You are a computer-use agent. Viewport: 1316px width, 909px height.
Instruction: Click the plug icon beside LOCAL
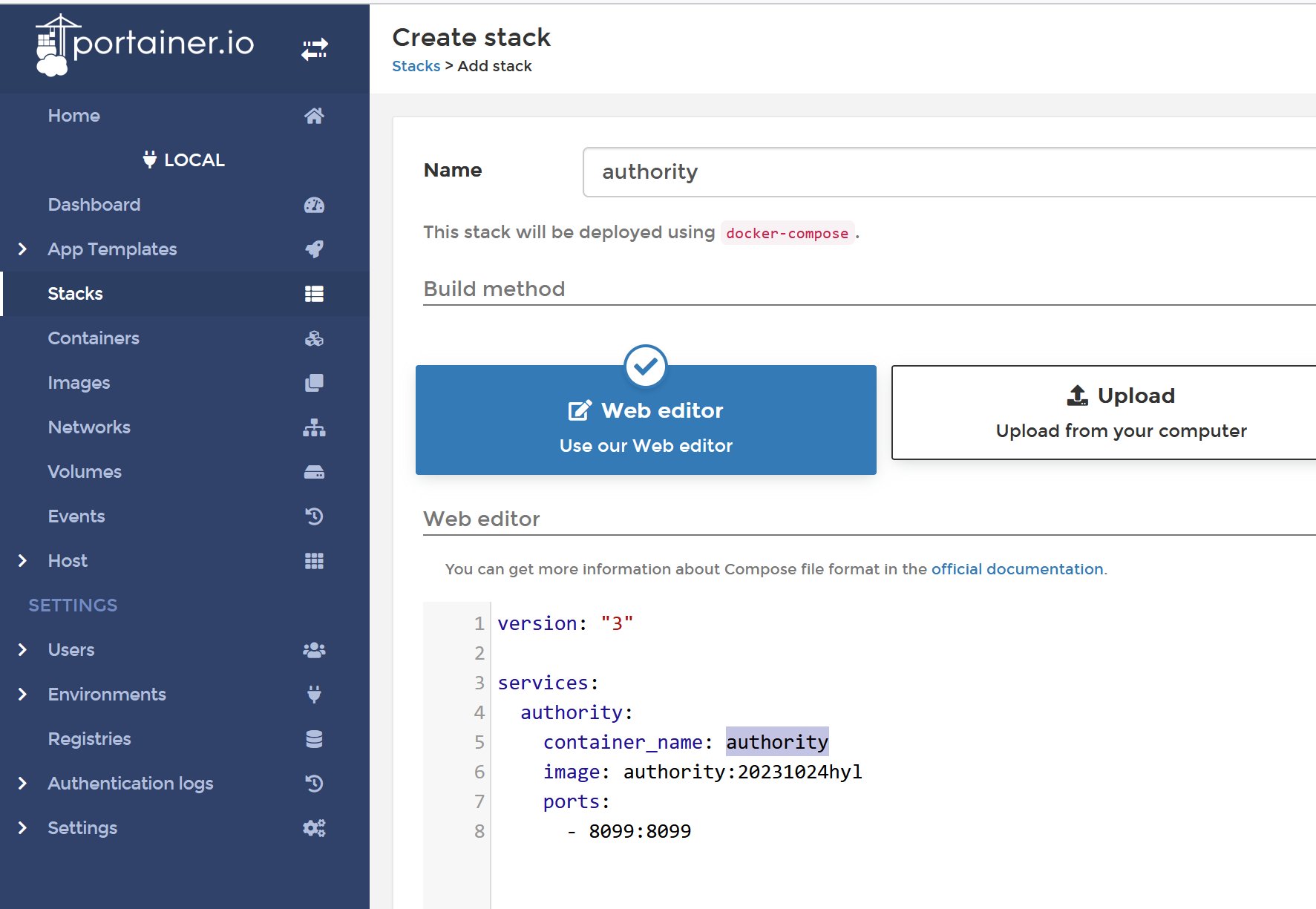[x=150, y=160]
